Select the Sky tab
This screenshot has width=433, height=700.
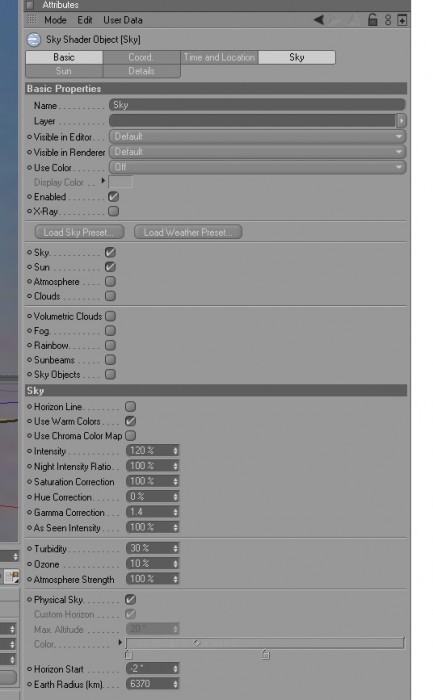297,57
